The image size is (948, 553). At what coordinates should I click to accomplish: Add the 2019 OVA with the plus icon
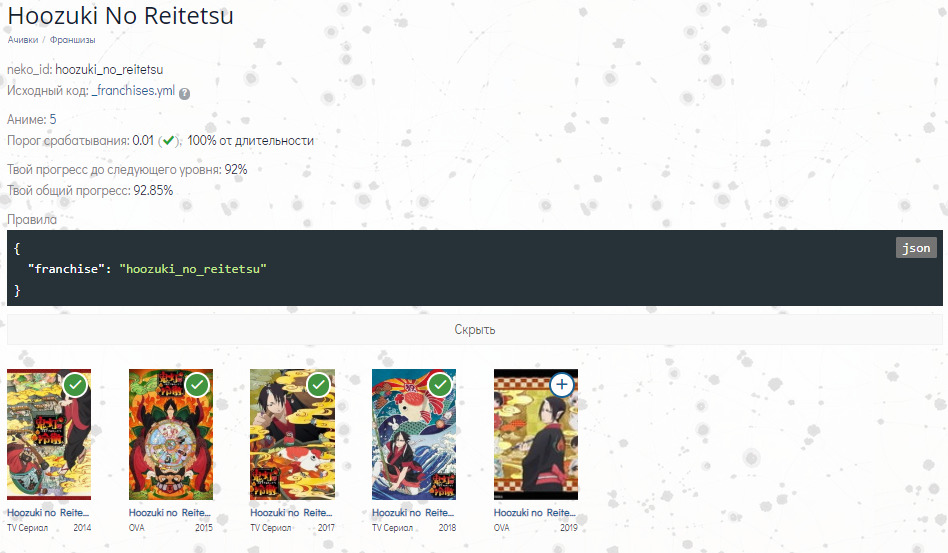[x=562, y=385]
